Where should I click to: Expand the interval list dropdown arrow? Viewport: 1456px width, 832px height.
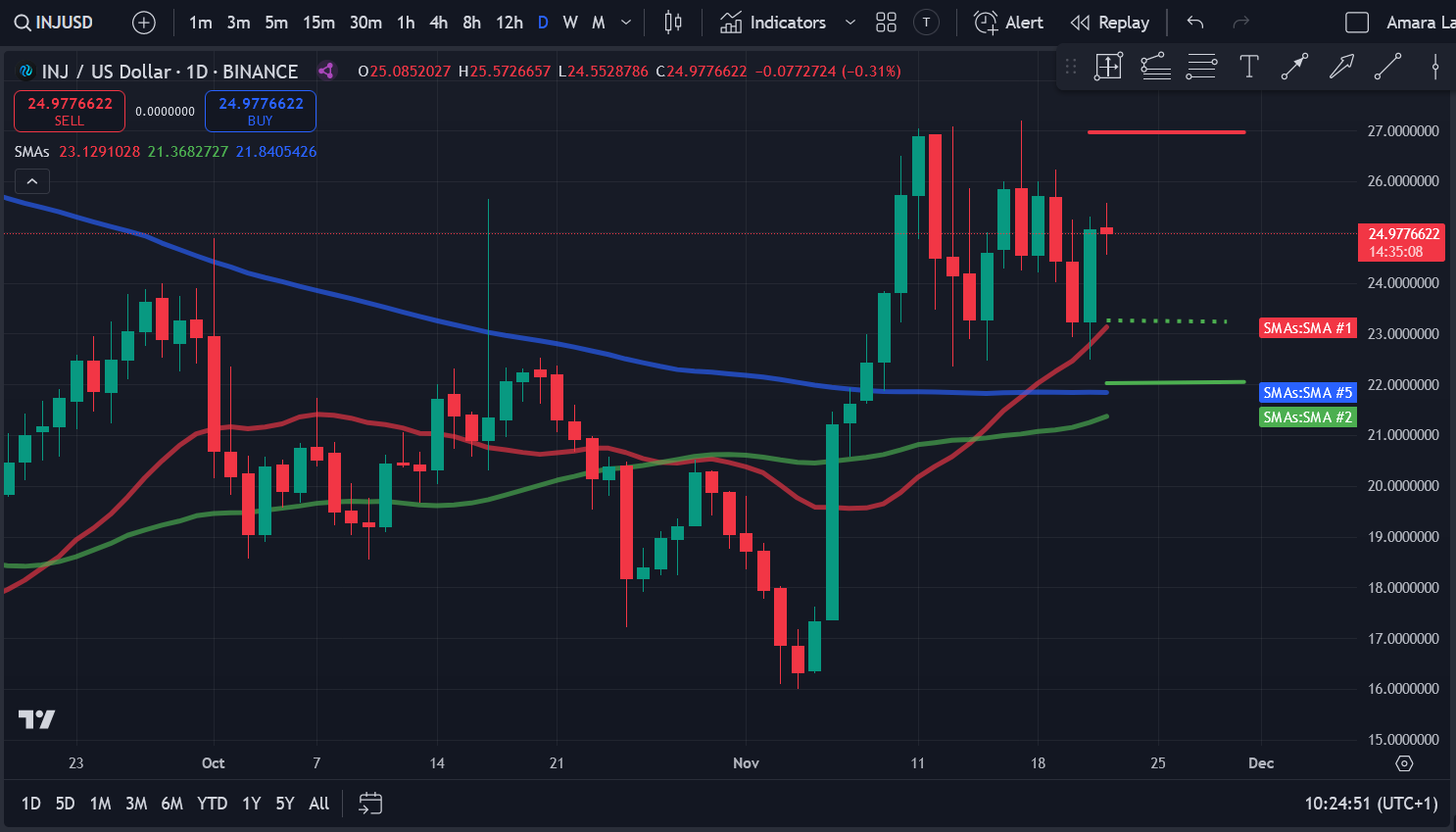coord(627,23)
